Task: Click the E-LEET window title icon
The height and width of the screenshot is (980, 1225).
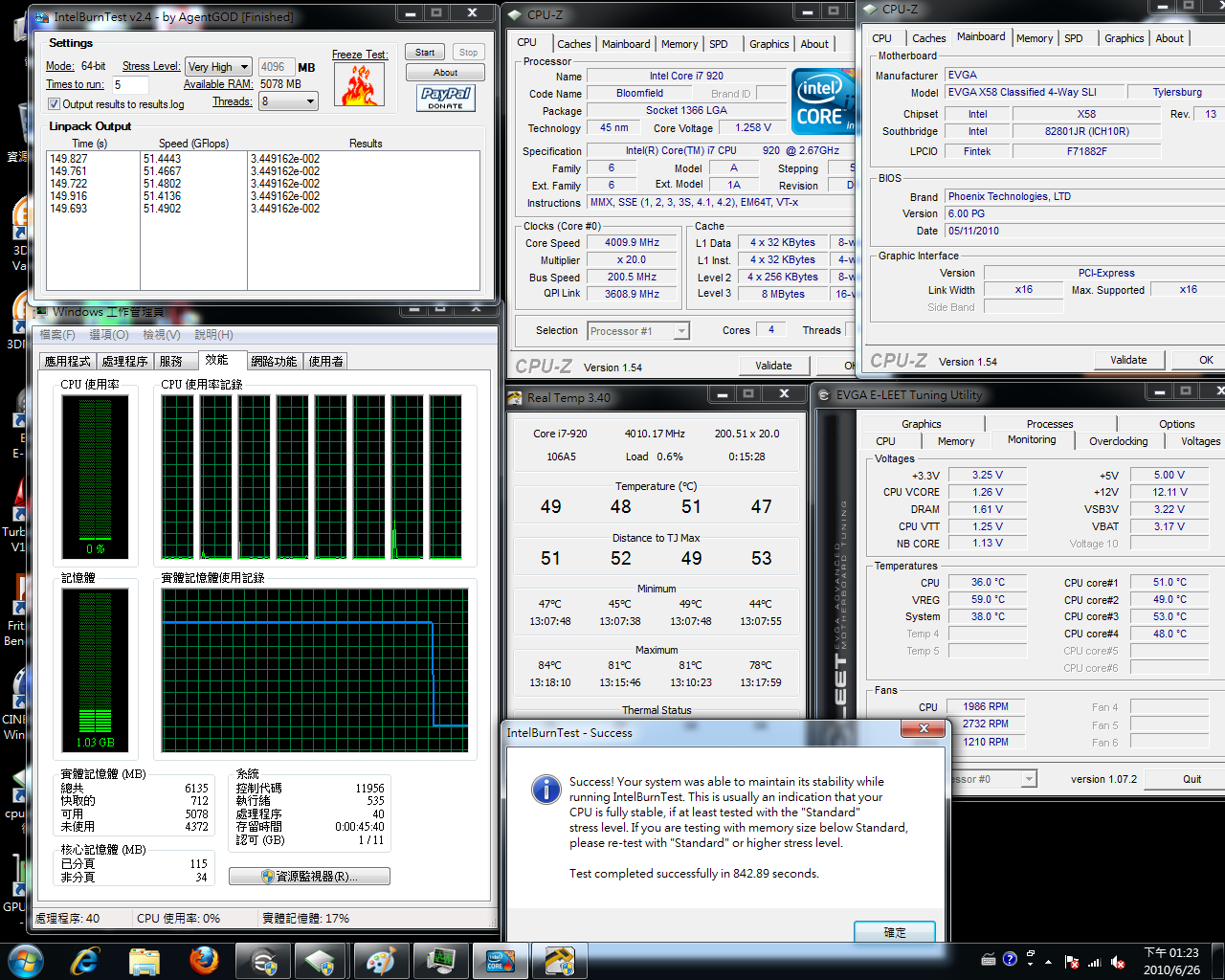Action: tap(824, 395)
